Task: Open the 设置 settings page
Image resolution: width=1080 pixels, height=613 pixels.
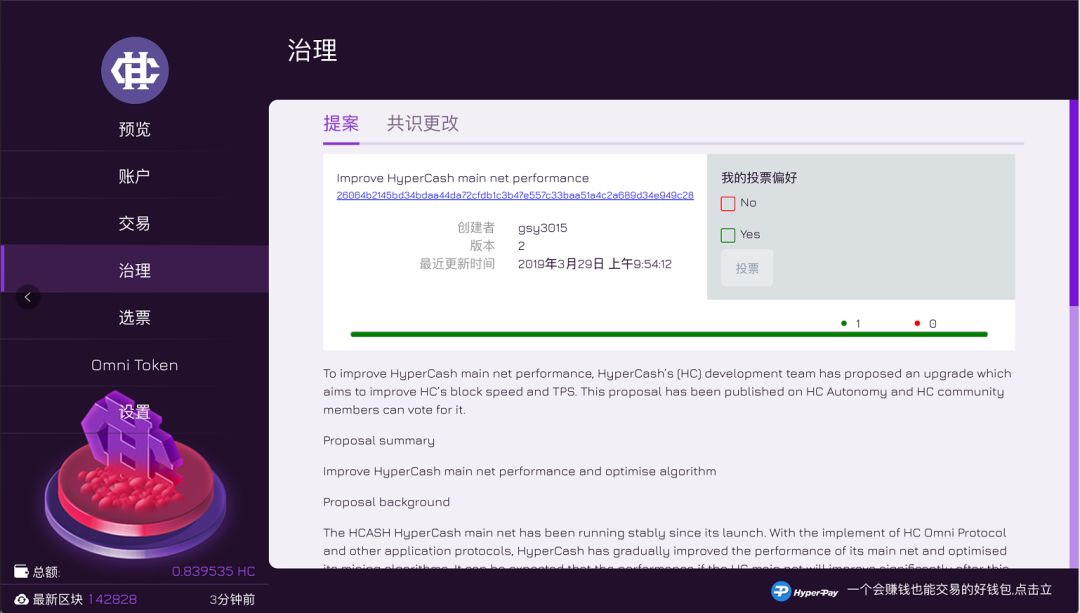Action: click(x=134, y=412)
